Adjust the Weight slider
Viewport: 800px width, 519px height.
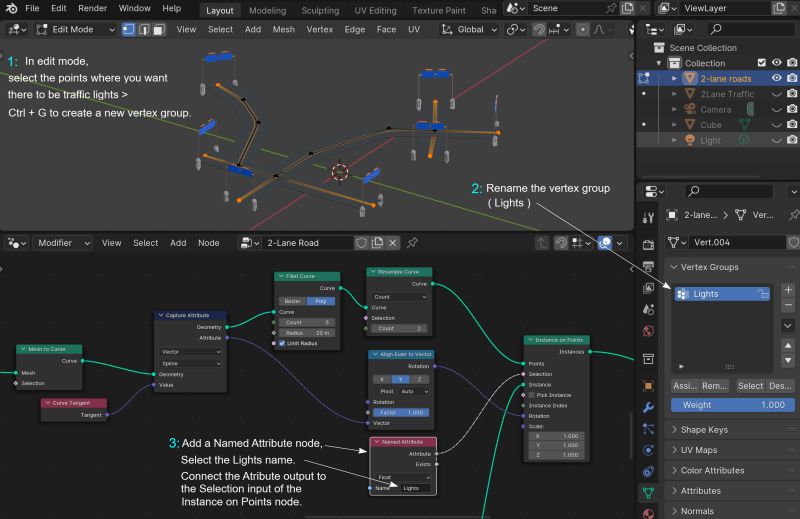click(x=733, y=405)
